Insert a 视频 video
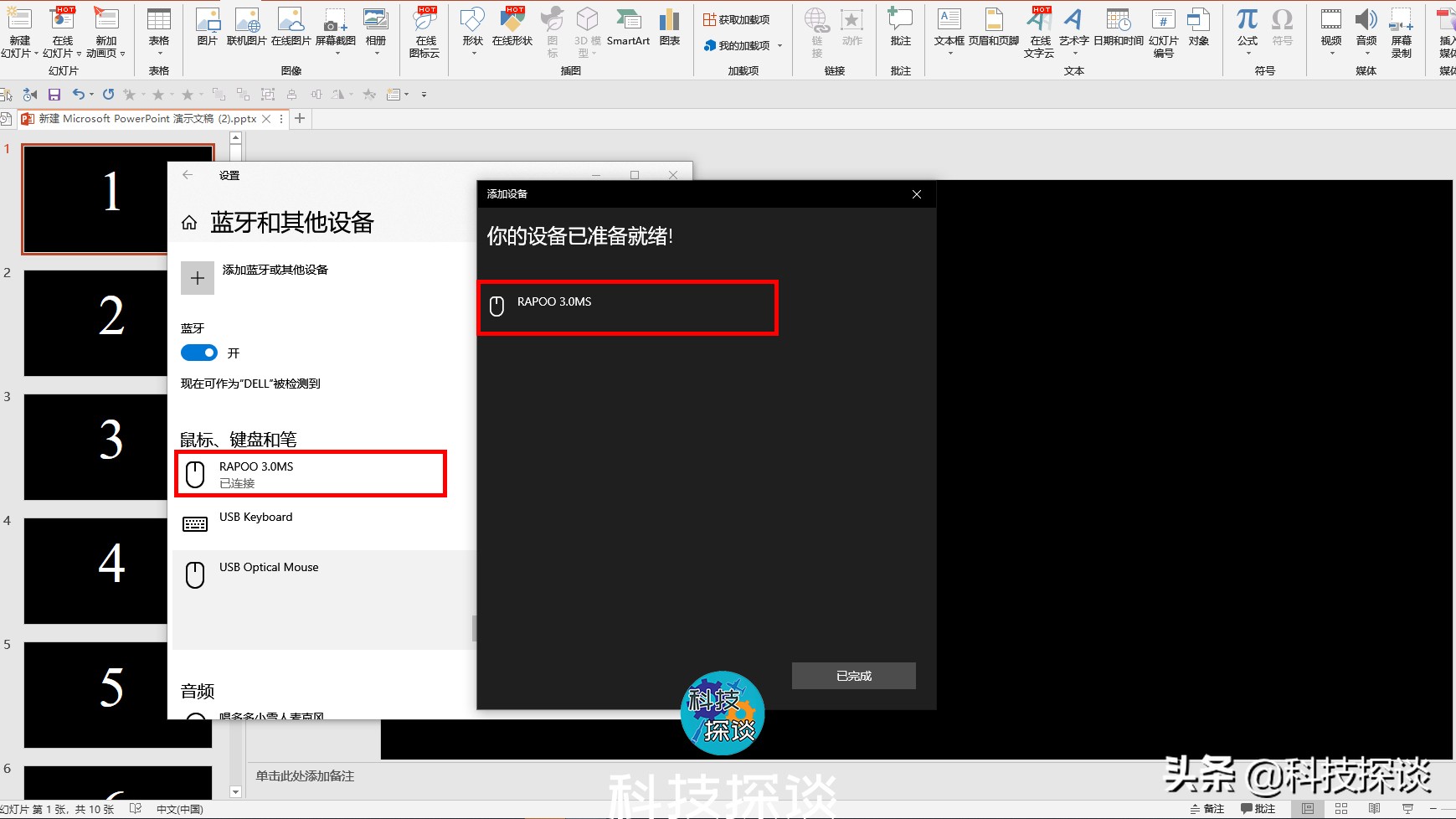1456x819 pixels. tap(1331, 32)
